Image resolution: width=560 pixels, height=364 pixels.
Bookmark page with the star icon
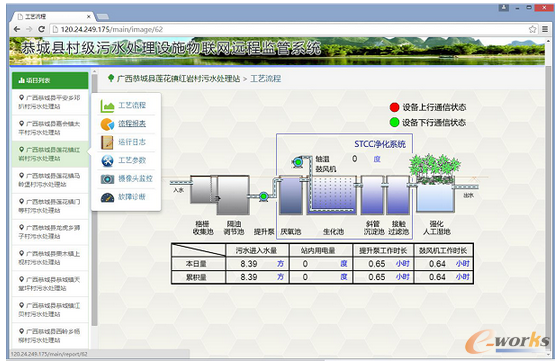tap(532, 29)
